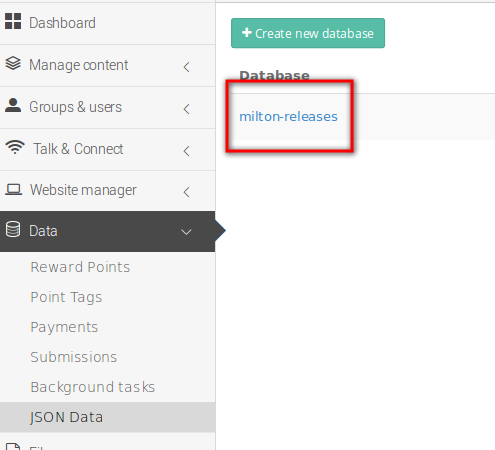Open the Point Tags submenu item

pyautogui.click(x=66, y=297)
